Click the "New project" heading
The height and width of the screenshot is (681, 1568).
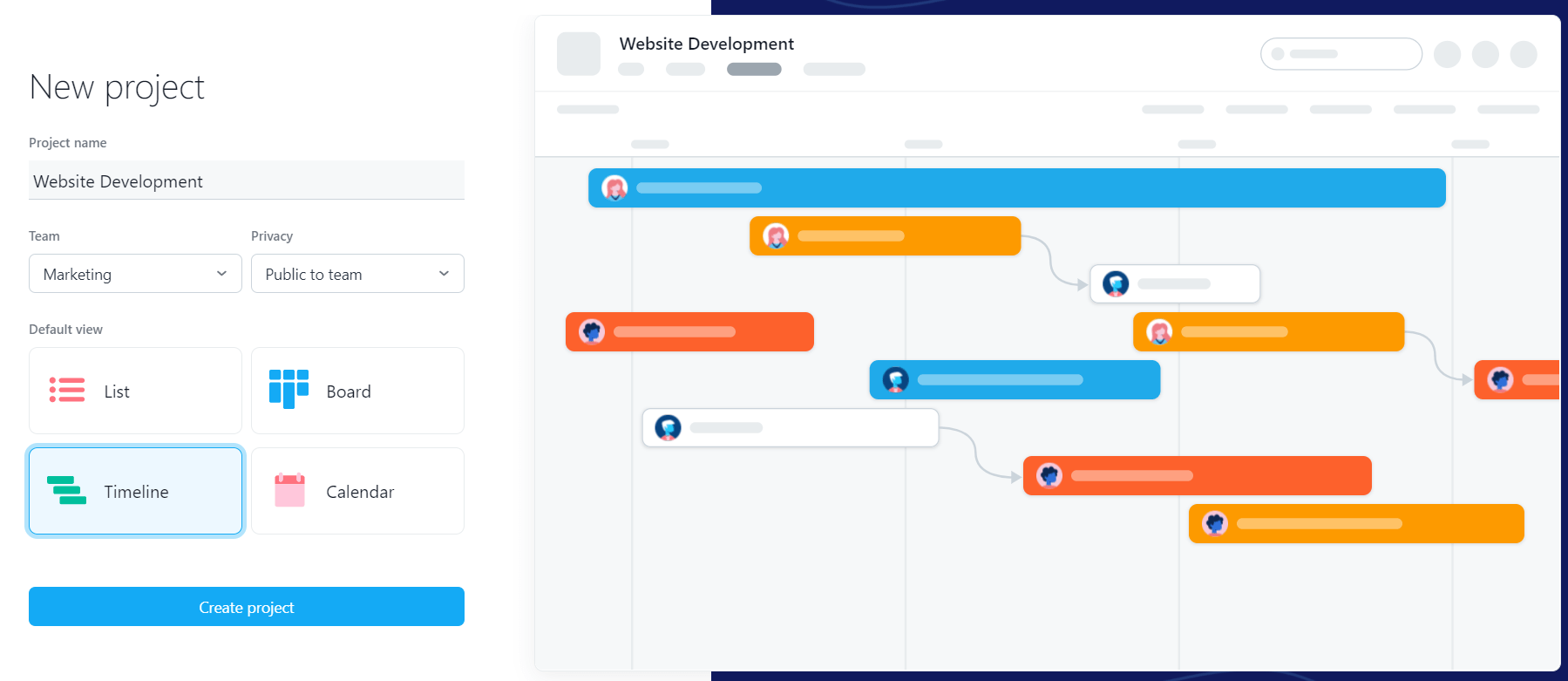click(117, 87)
